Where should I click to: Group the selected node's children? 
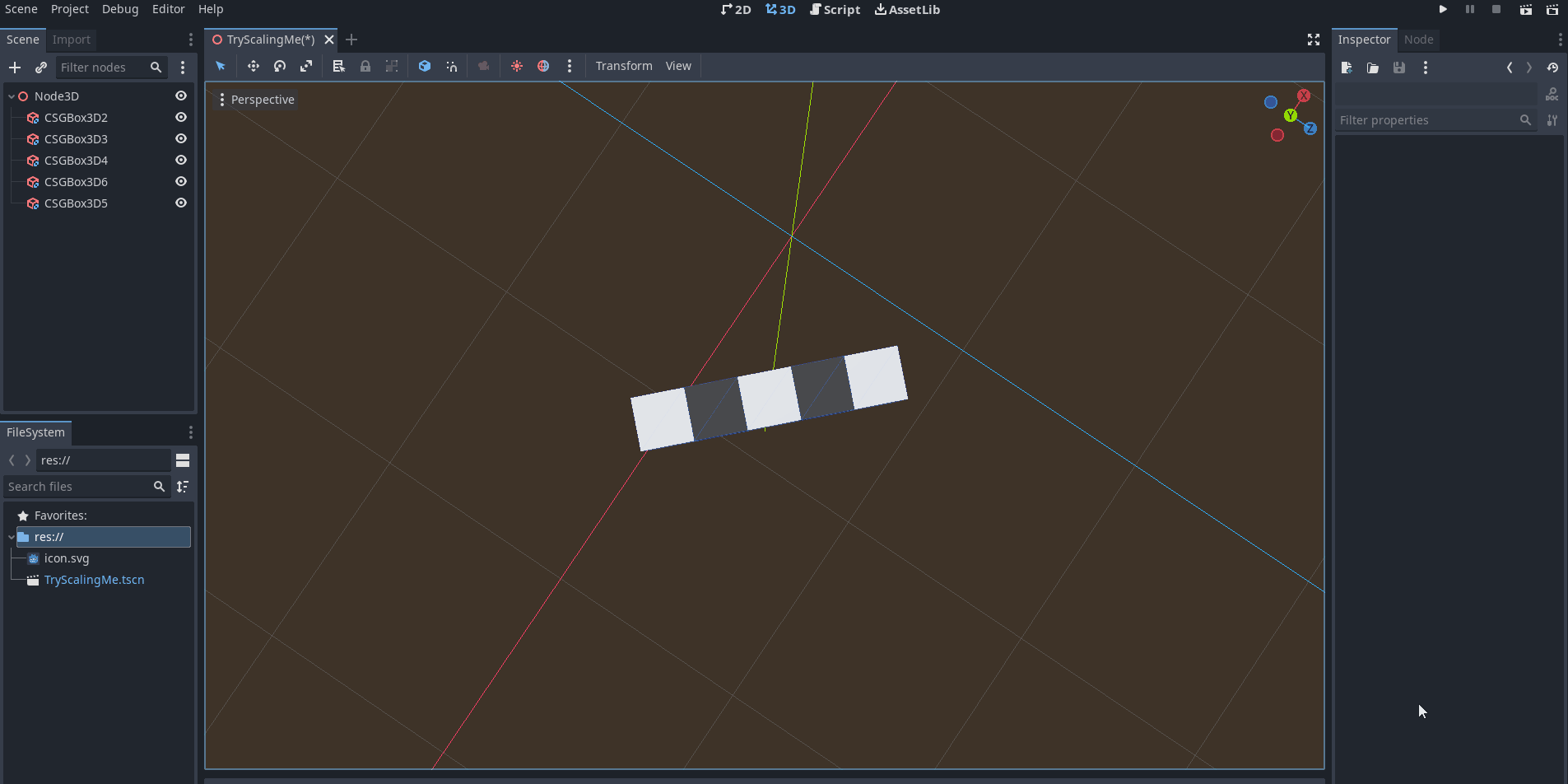point(392,66)
